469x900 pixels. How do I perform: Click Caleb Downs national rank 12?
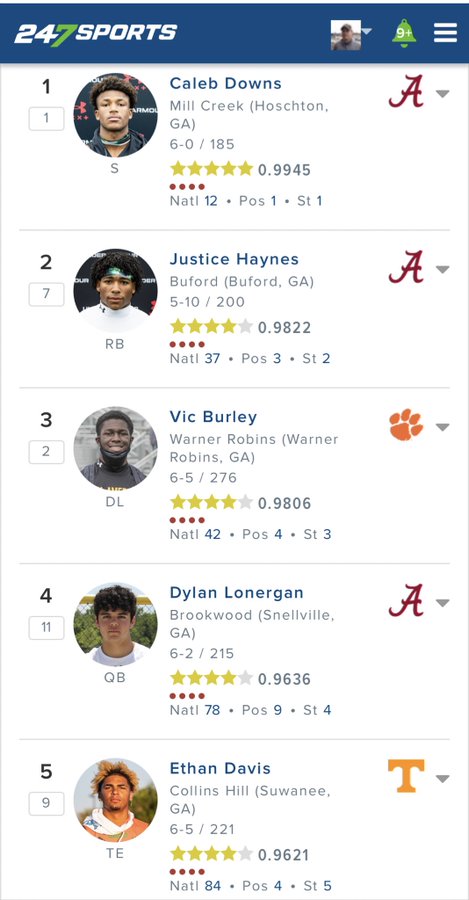pos(211,201)
